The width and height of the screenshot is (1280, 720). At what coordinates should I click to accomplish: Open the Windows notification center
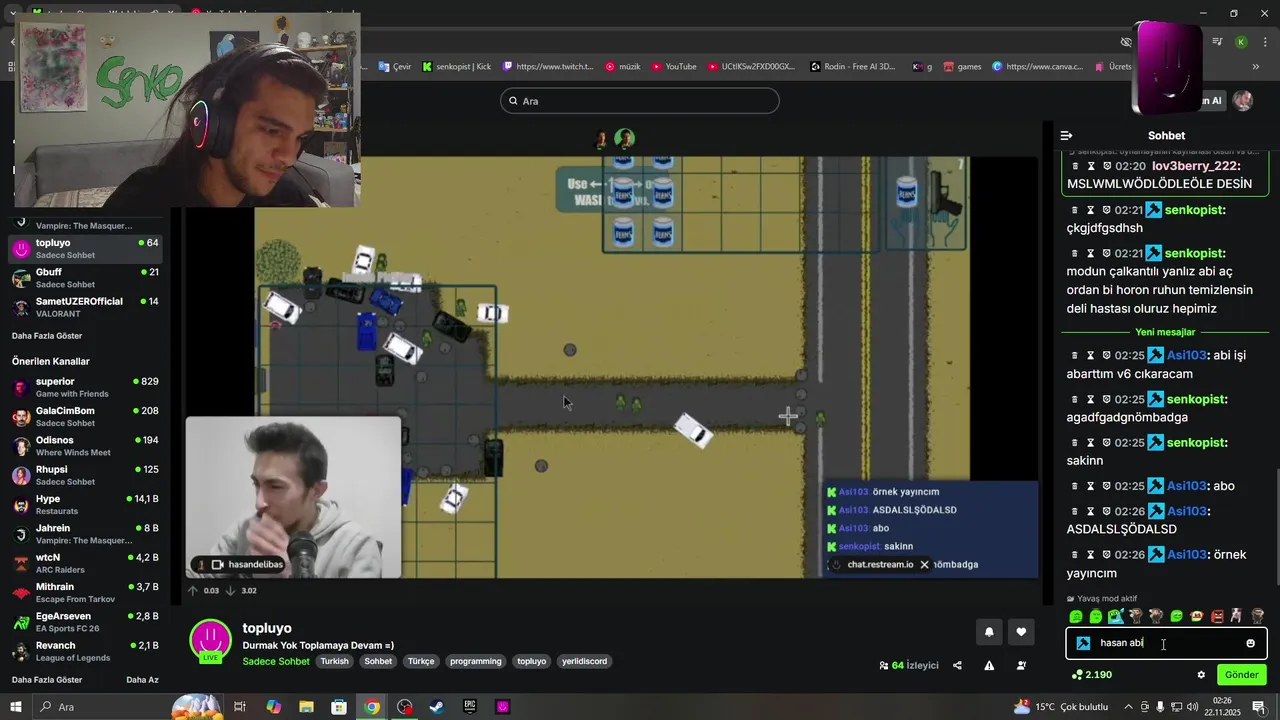pyautogui.click(x=1259, y=707)
